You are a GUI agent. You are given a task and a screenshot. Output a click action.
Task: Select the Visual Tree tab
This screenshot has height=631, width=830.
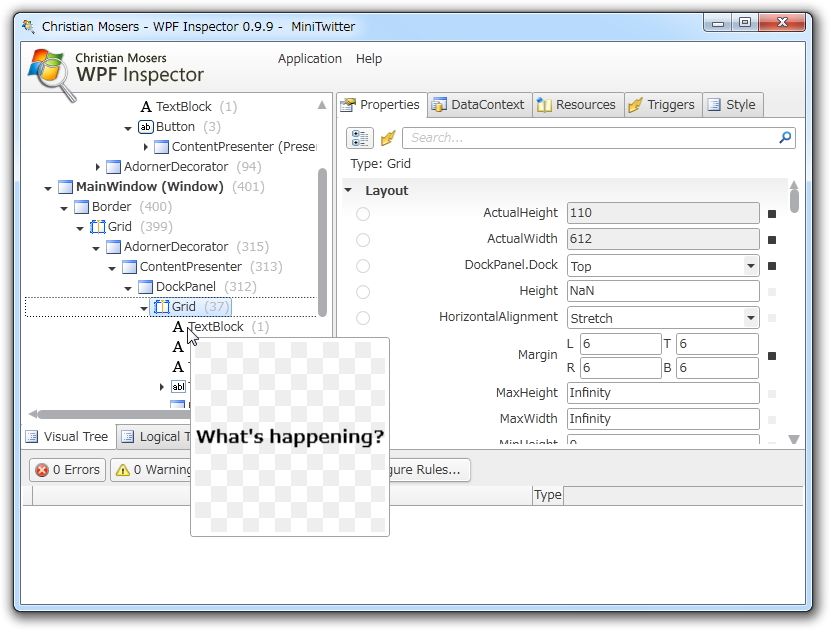pyautogui.click(x=68, y=437)
